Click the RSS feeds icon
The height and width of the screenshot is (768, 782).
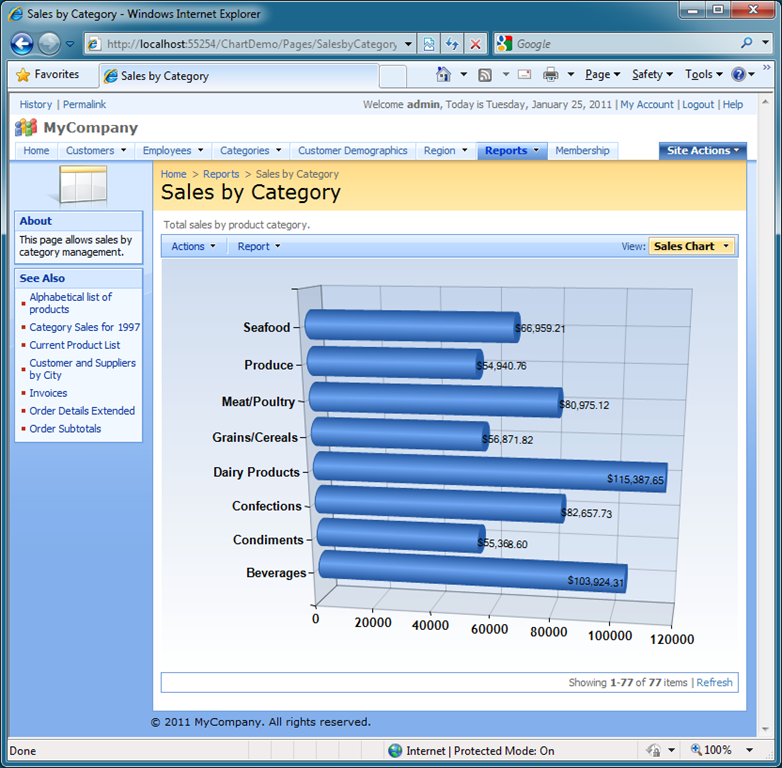[x=485, y=75]
